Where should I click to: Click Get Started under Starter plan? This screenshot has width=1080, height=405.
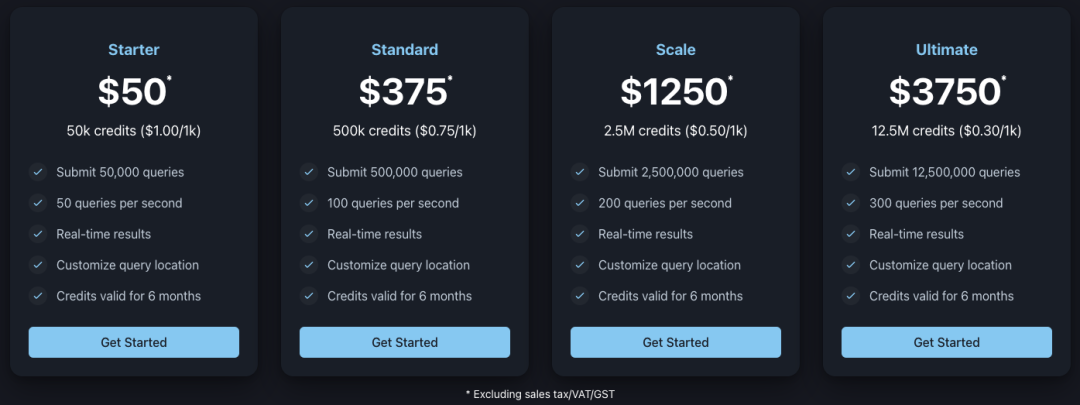(x=134, y=342)
